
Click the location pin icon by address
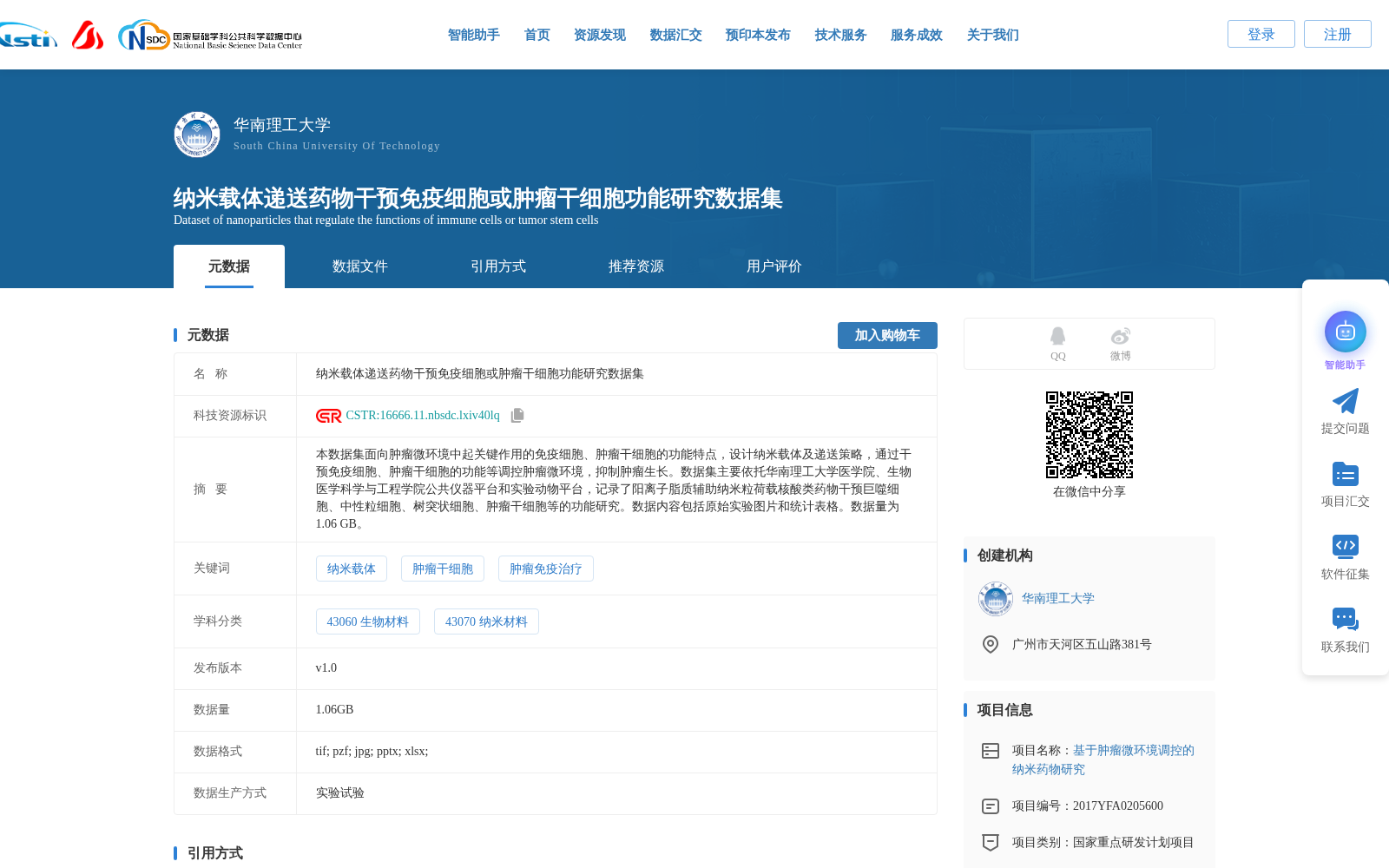click(x=991, y=644)
